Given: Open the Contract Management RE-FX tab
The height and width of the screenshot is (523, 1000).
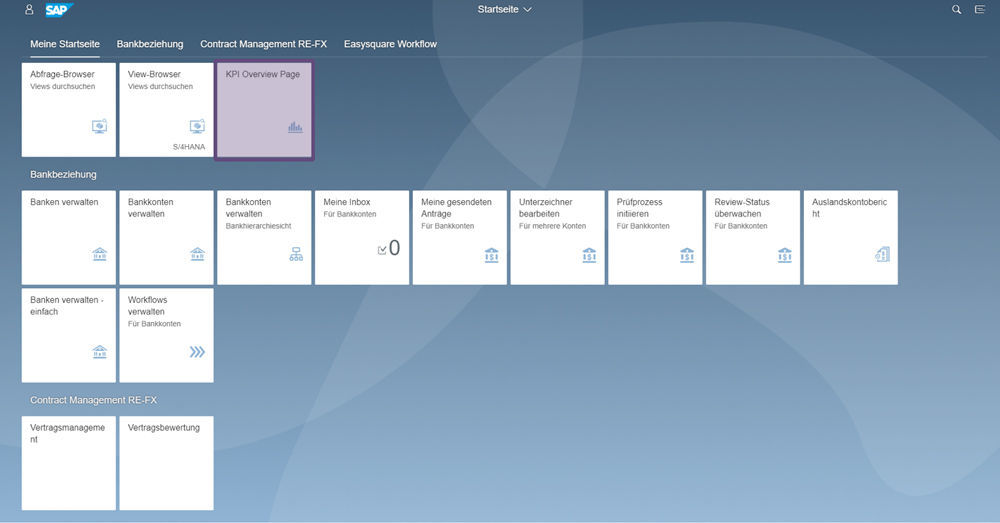Looking at the screenshot, I should [x=263, y=44].
